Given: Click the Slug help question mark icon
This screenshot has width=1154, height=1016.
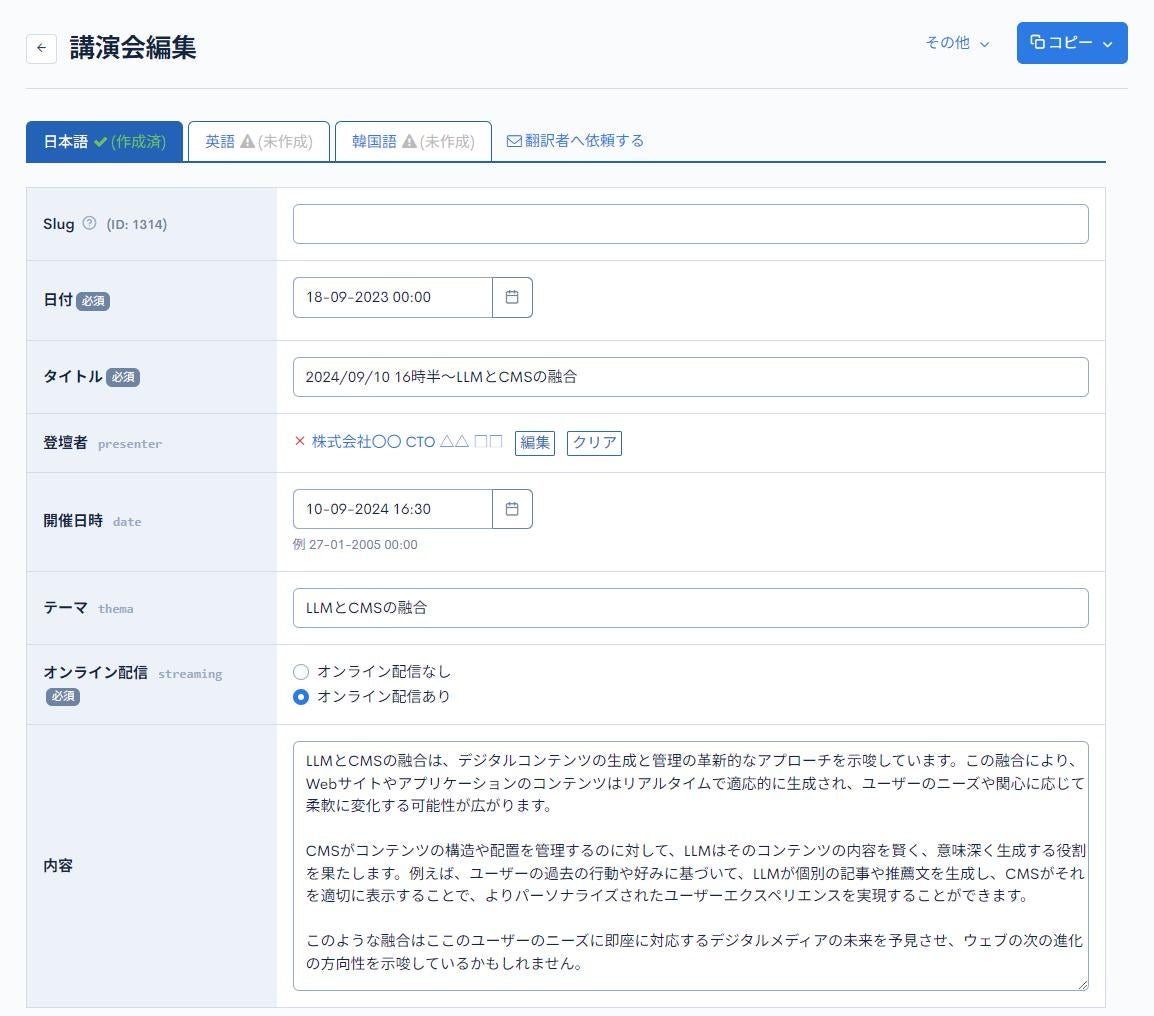Looking at the screenshot, I should (89, 223).
